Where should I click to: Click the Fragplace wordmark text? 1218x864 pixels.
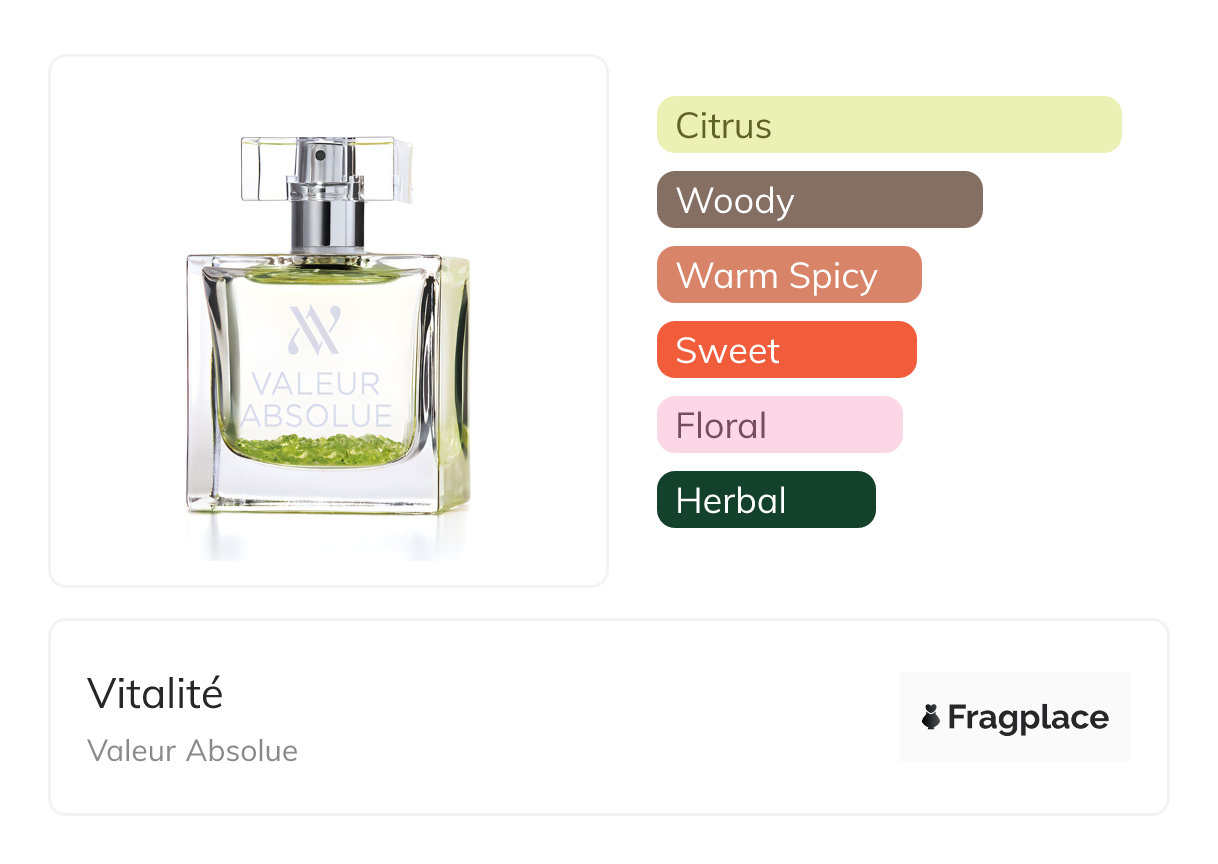click(1028, 718)
